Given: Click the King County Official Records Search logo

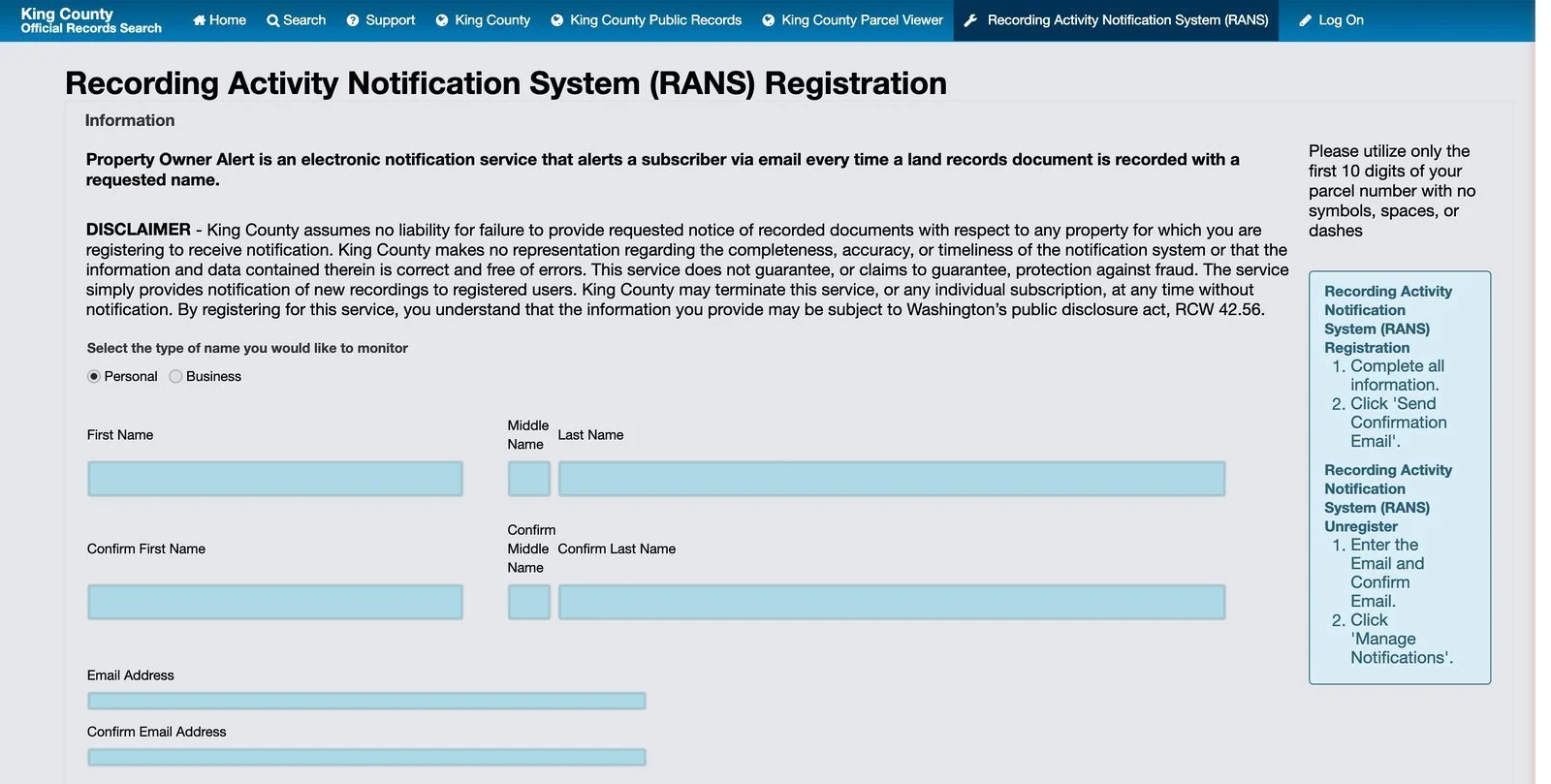Looking at the screenshot, I should click(91, 20).
